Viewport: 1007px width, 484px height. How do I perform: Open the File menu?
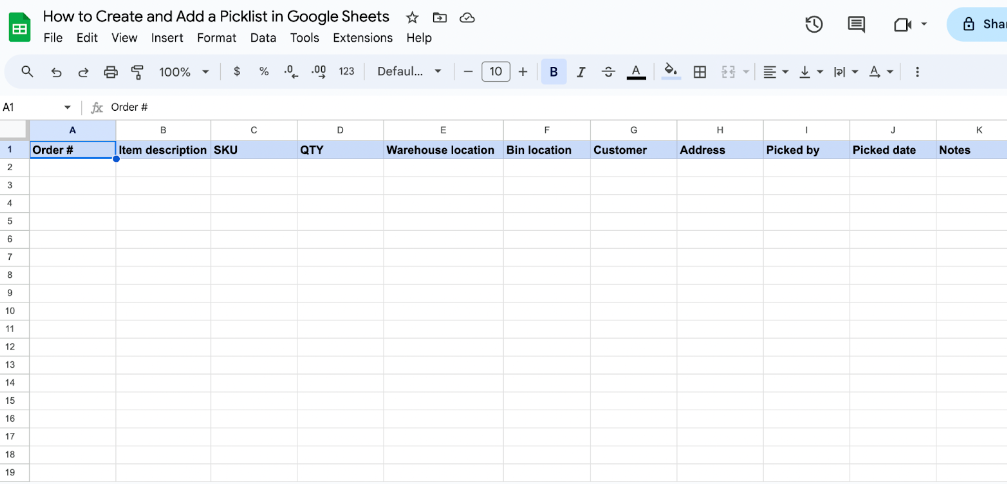[x=53, y=38]
